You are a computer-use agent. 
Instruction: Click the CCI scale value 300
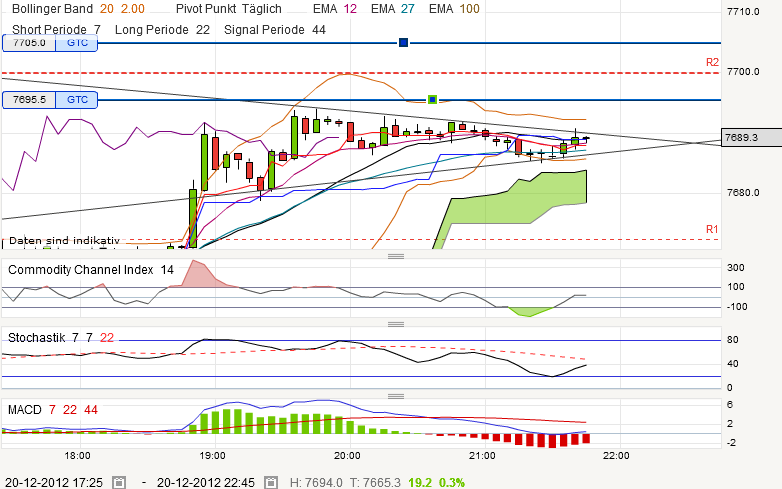pos(736,268)
